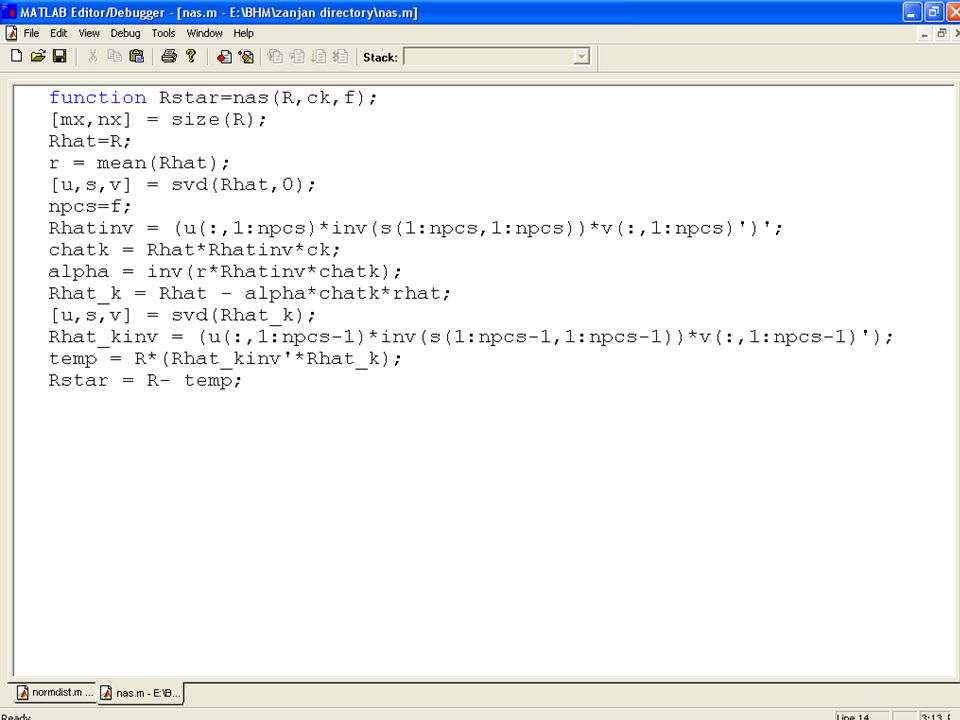Image resolution: width=960 pixels, height=720 pixels.
Task: Click the 'Line 14' status bar indicator
Action: [x=853, y=716]
